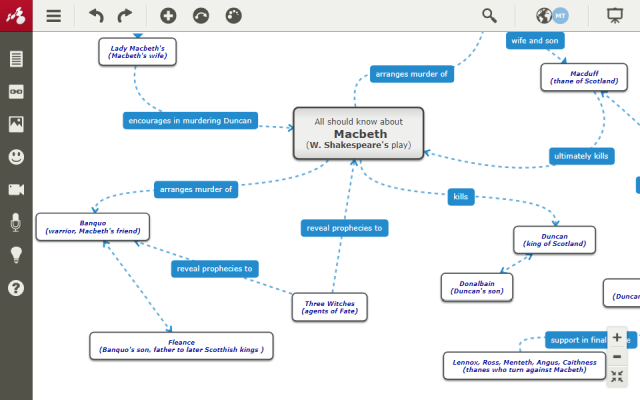
Task: Start presentation mode icon
Action: click(x=615, y=16)
